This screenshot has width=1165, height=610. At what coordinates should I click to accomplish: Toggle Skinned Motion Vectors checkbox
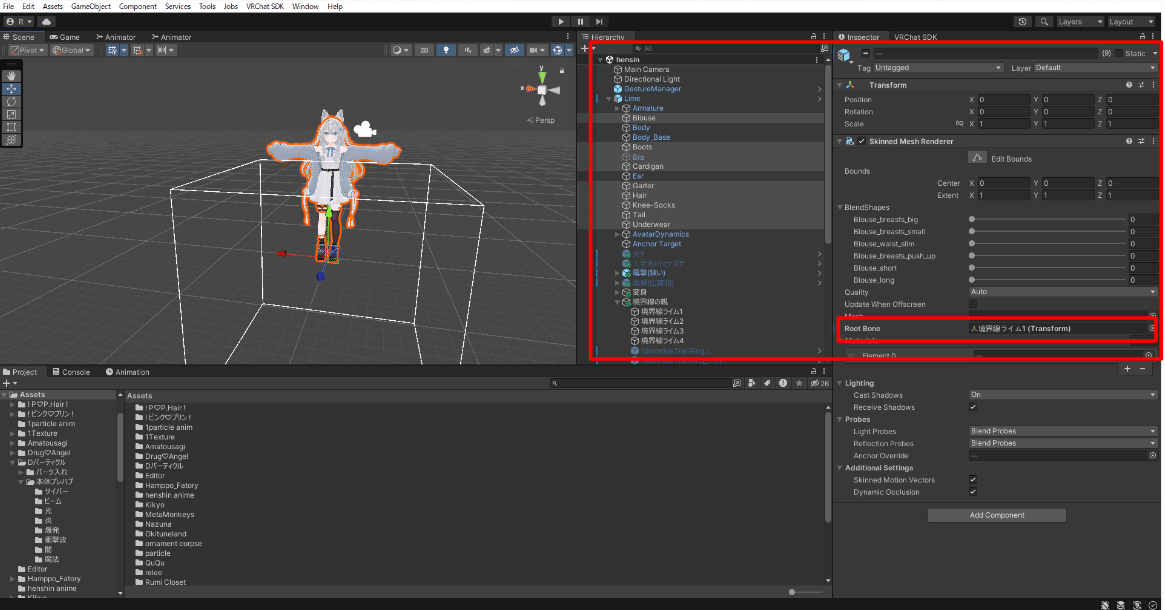pos(973,480)
